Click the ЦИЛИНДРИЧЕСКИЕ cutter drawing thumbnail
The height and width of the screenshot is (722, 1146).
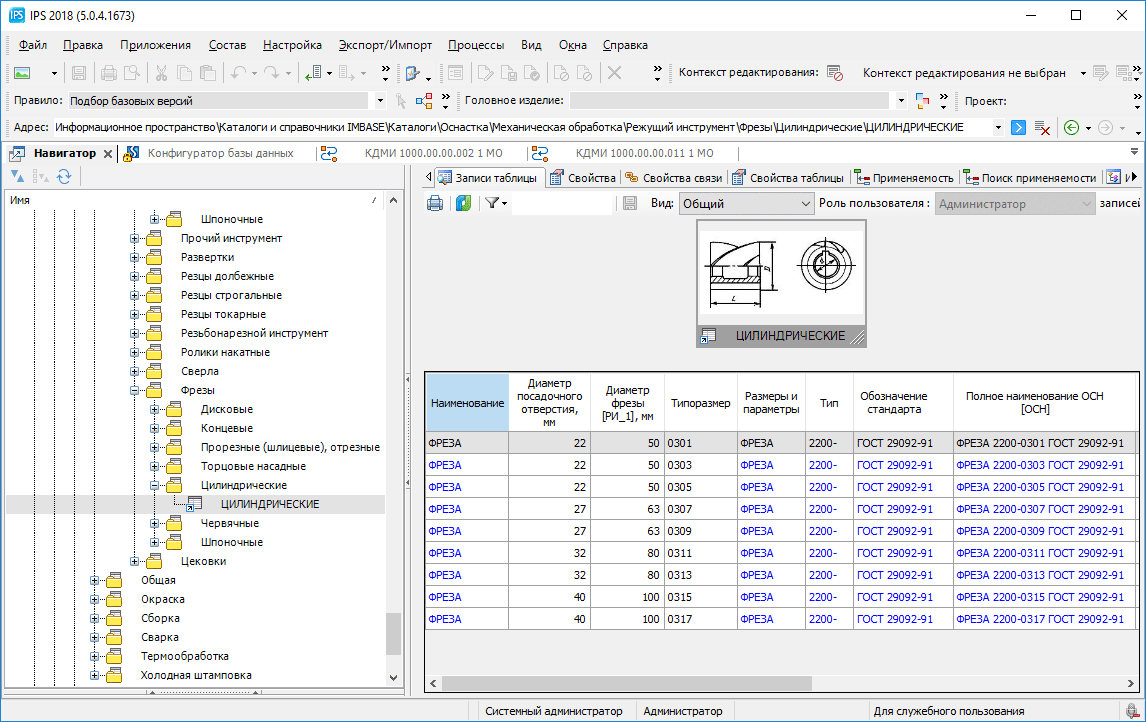[x=781, y=273]
